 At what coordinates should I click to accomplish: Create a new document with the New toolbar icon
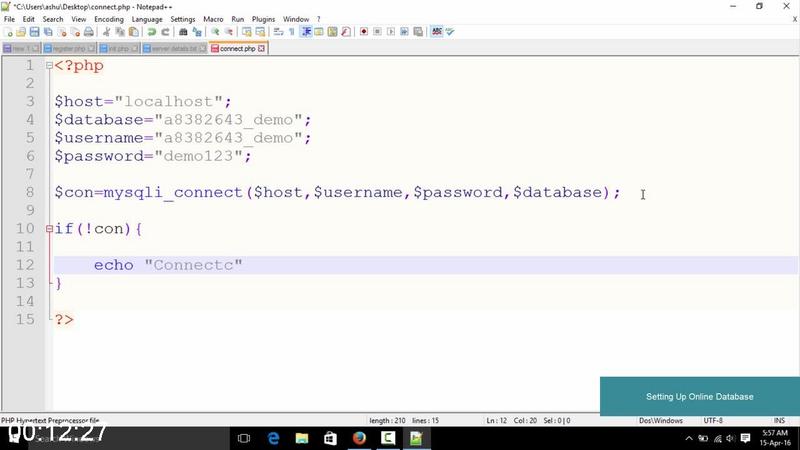8,32
